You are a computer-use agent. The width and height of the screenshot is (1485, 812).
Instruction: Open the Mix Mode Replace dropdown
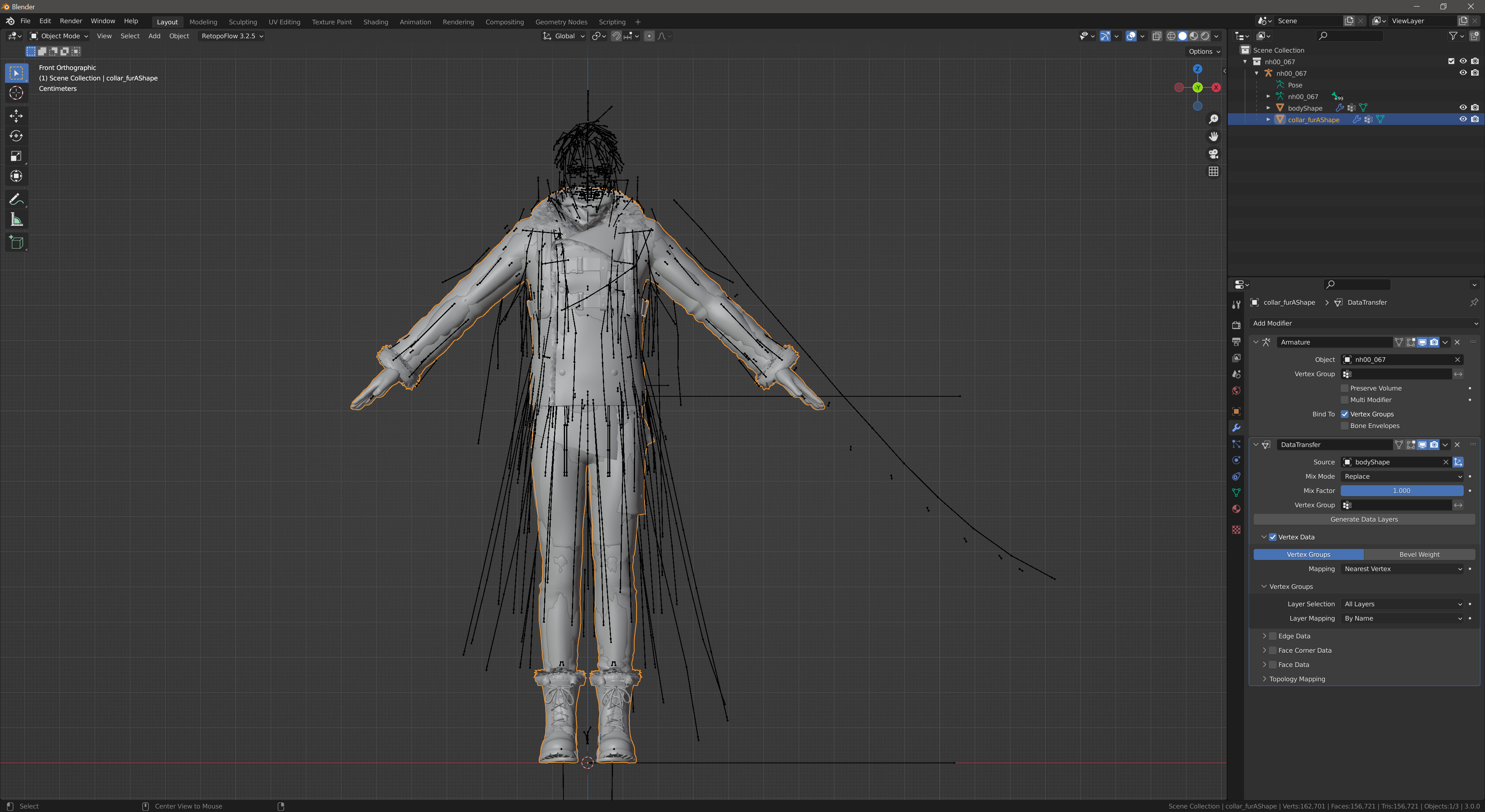1402,476
